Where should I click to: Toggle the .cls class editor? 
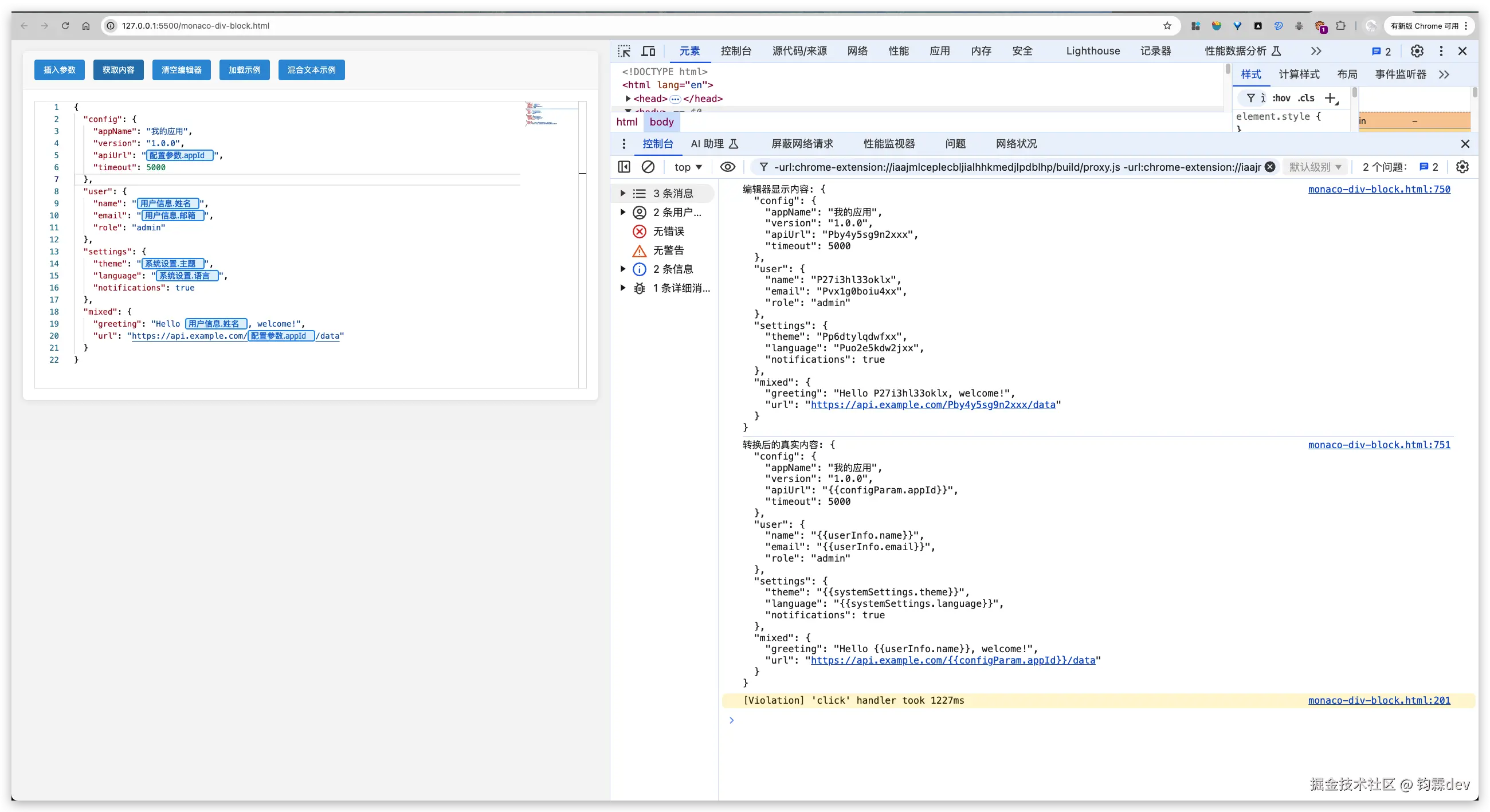[x=1306, y=99]
